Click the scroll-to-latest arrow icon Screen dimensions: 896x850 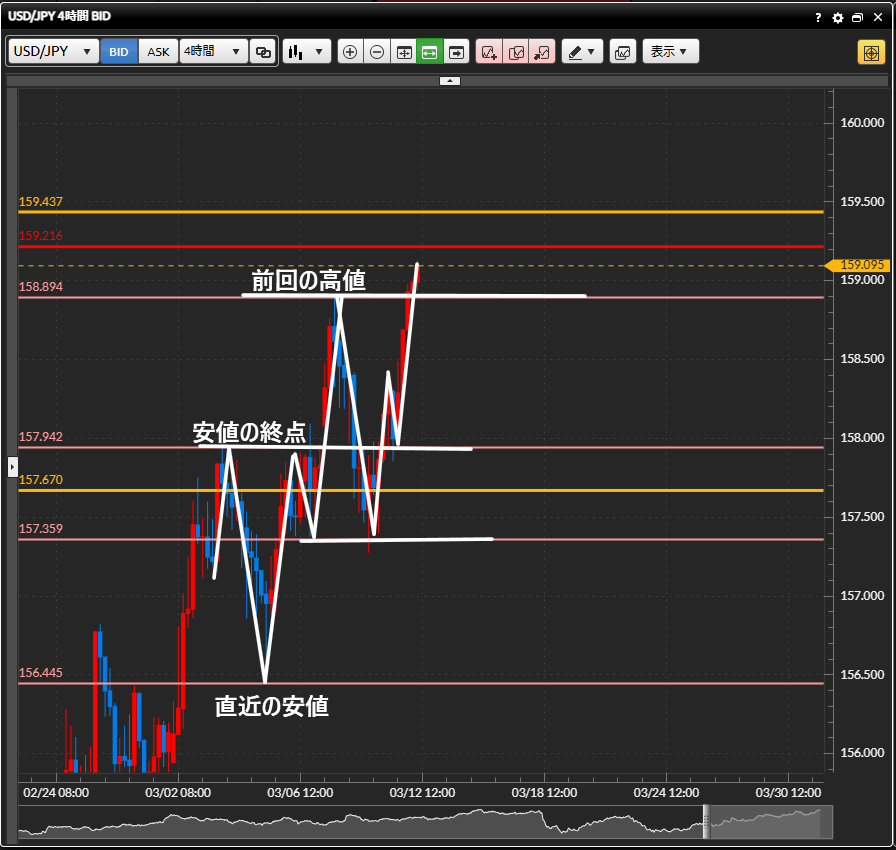tap(456, 52)
